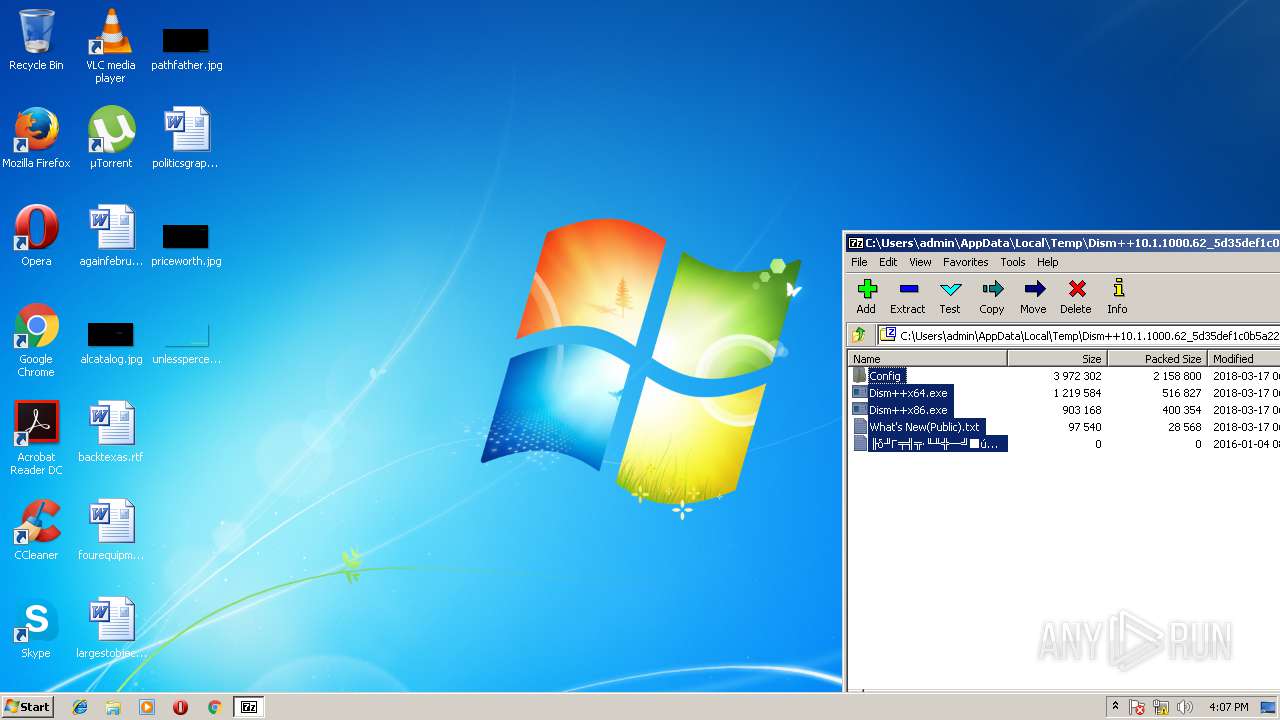Select the Google Chrome desktop shortcut
The width and height of the screenshot is (1280, 720).
36,340
